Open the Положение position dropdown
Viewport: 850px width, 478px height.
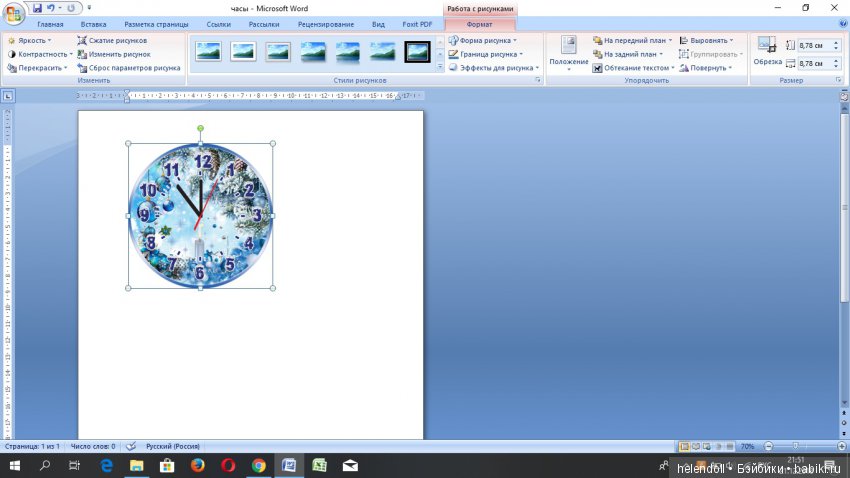point(568,52)
